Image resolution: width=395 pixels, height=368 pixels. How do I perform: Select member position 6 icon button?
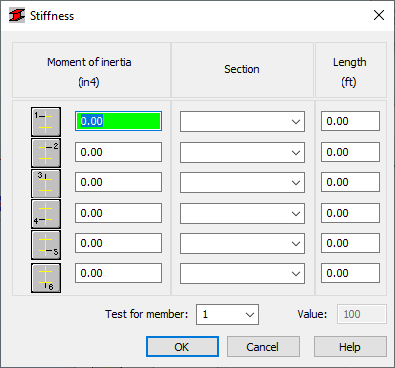coord(46,278)
